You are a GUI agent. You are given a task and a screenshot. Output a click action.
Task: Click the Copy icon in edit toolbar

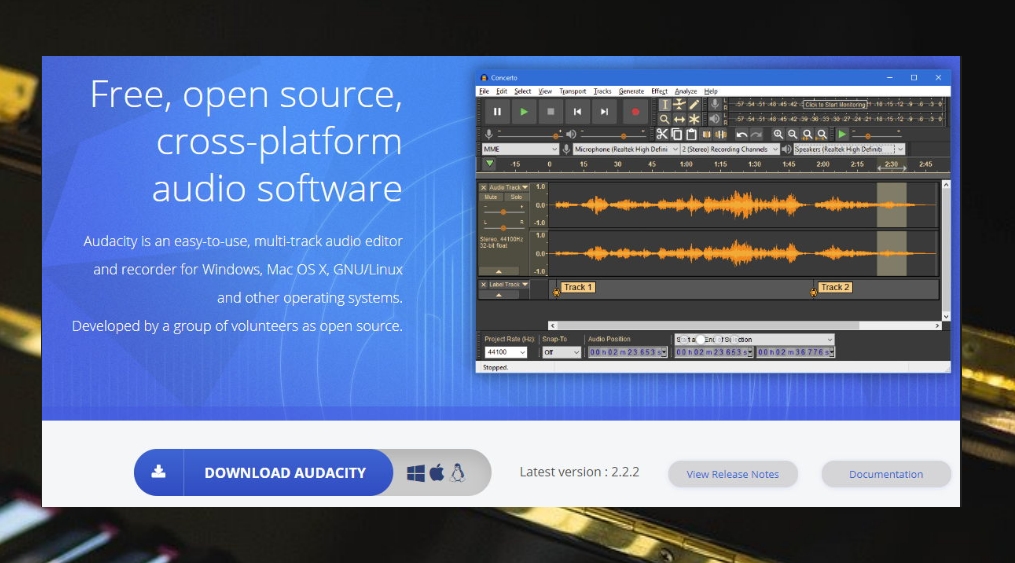pyautogui.click(x=676, y=134)
